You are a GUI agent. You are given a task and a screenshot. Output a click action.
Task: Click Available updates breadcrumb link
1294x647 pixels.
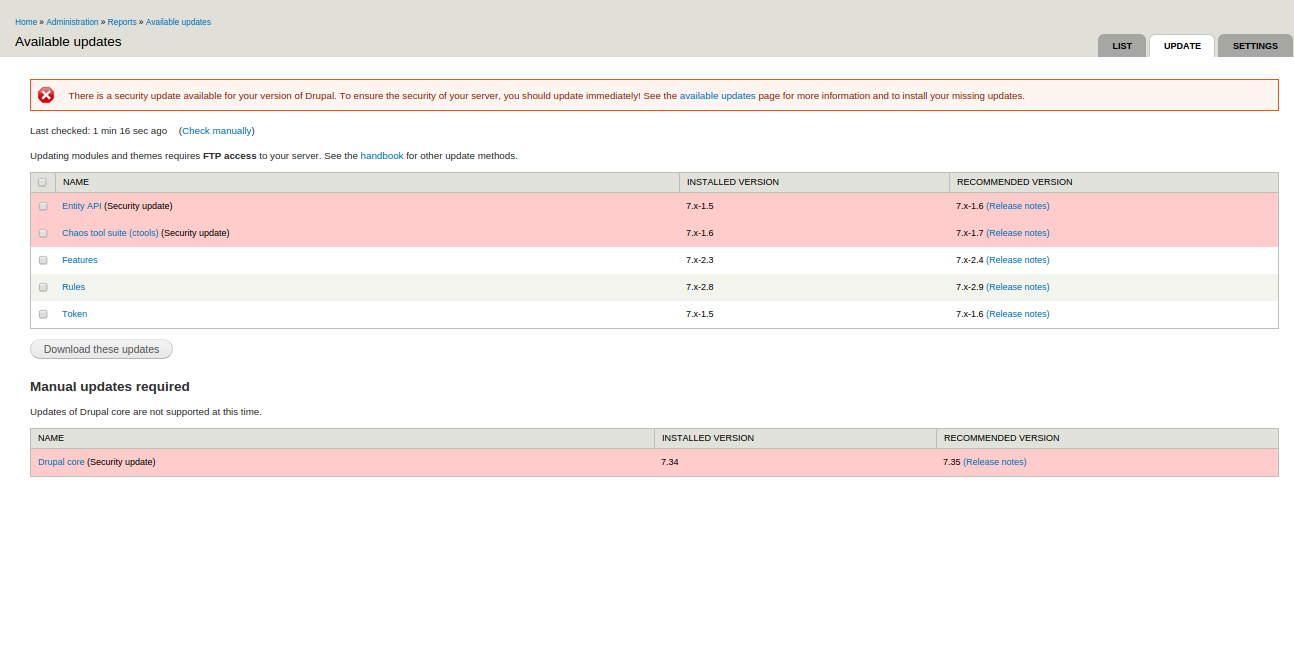click(x=178, y=22)
